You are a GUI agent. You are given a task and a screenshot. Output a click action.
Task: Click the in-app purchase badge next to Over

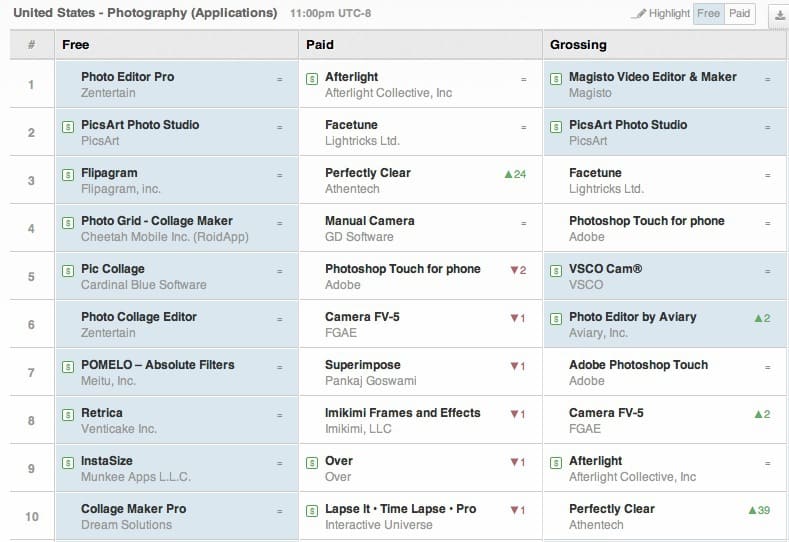pos(311,462)
